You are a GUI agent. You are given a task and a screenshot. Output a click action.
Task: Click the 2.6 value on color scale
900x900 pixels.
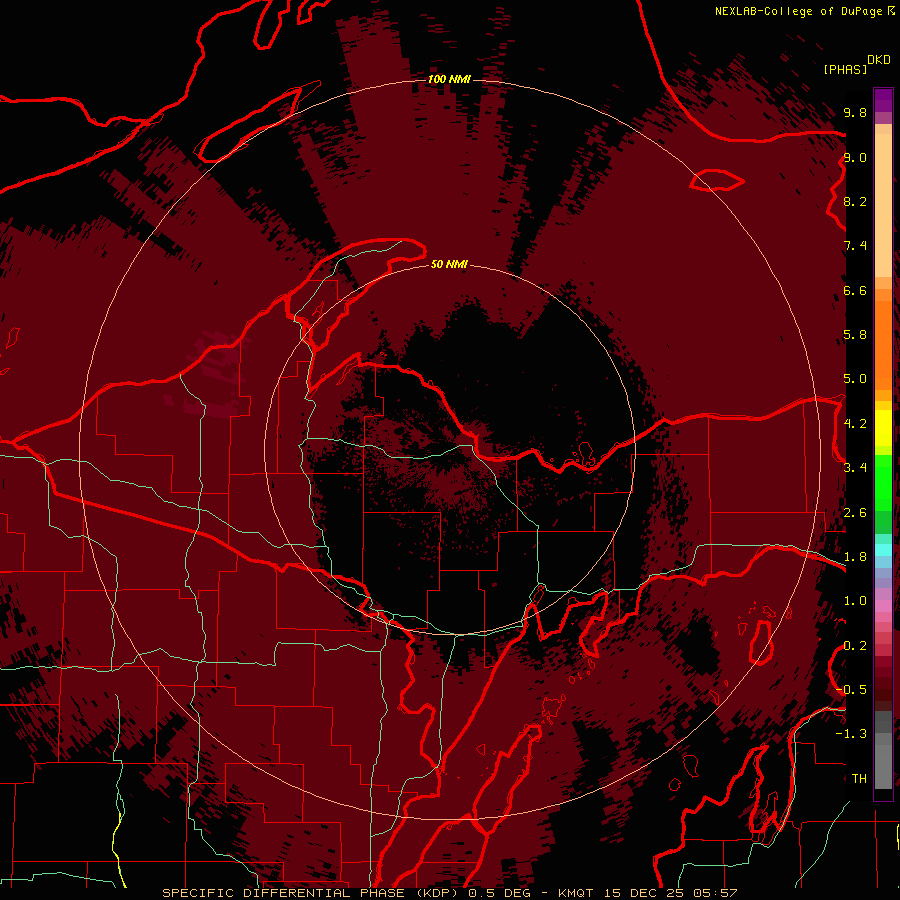point(855,513)
